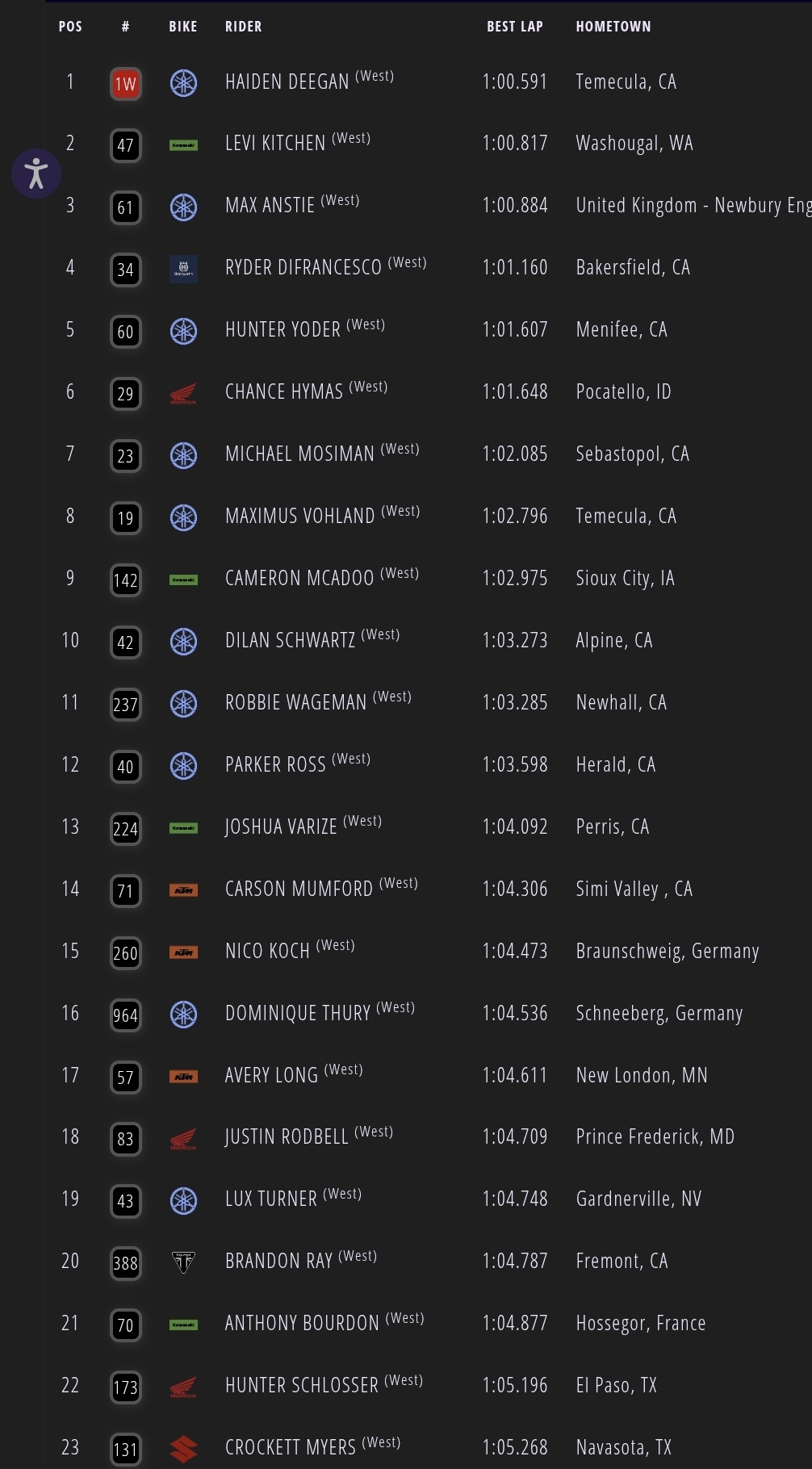The image size is (812, 1469).
Task: Click Brandon Ray's Triumph bike logo
Action: (183, 1262)
